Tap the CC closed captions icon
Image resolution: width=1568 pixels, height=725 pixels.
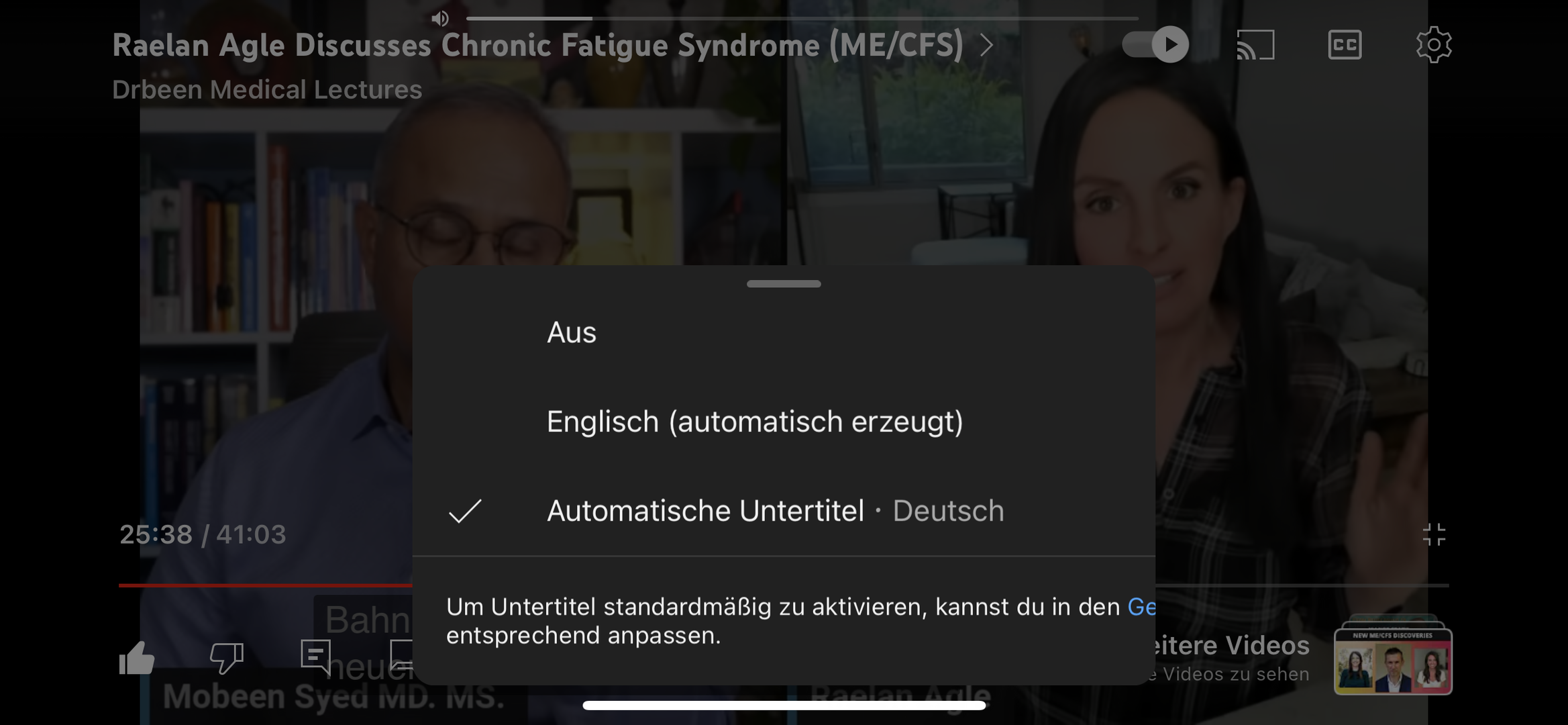(x=1345, y=45)
